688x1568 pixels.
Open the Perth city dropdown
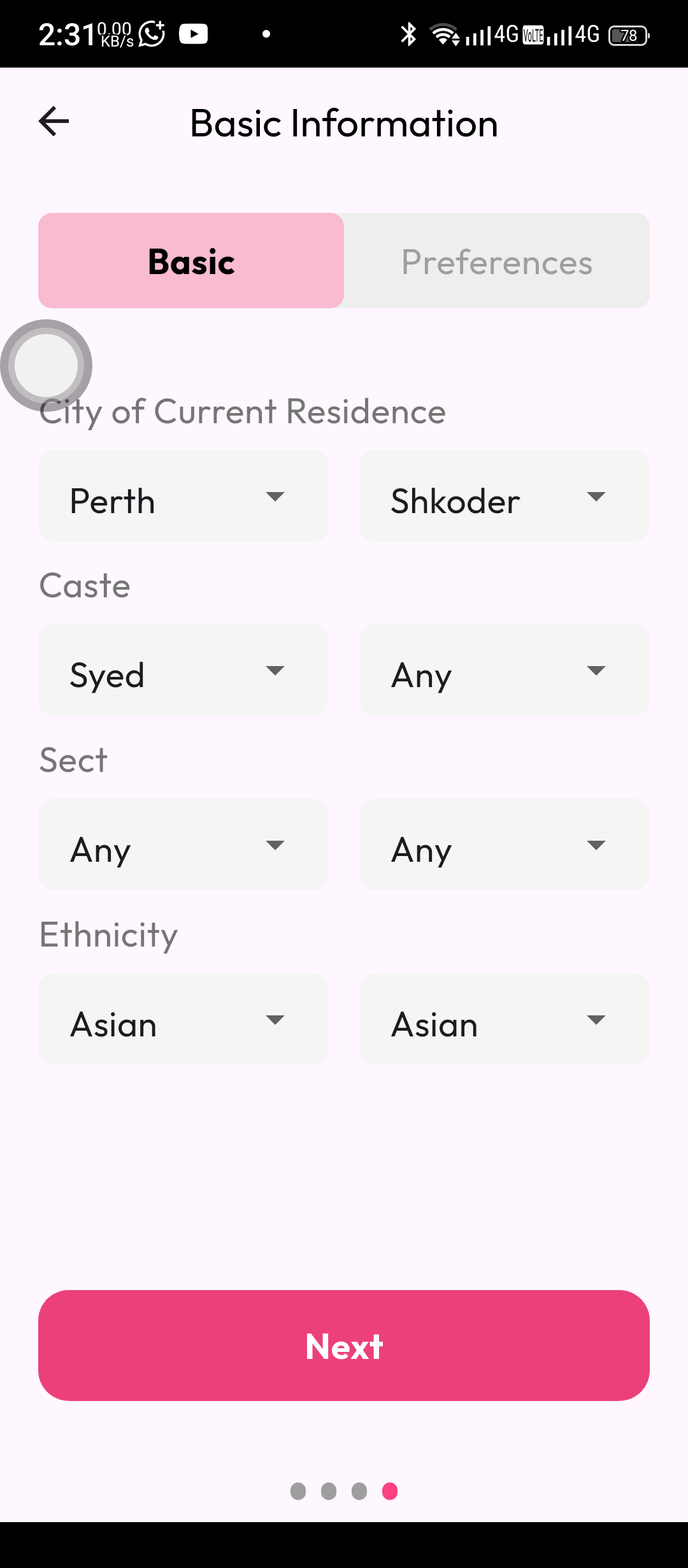coord(183,496)
